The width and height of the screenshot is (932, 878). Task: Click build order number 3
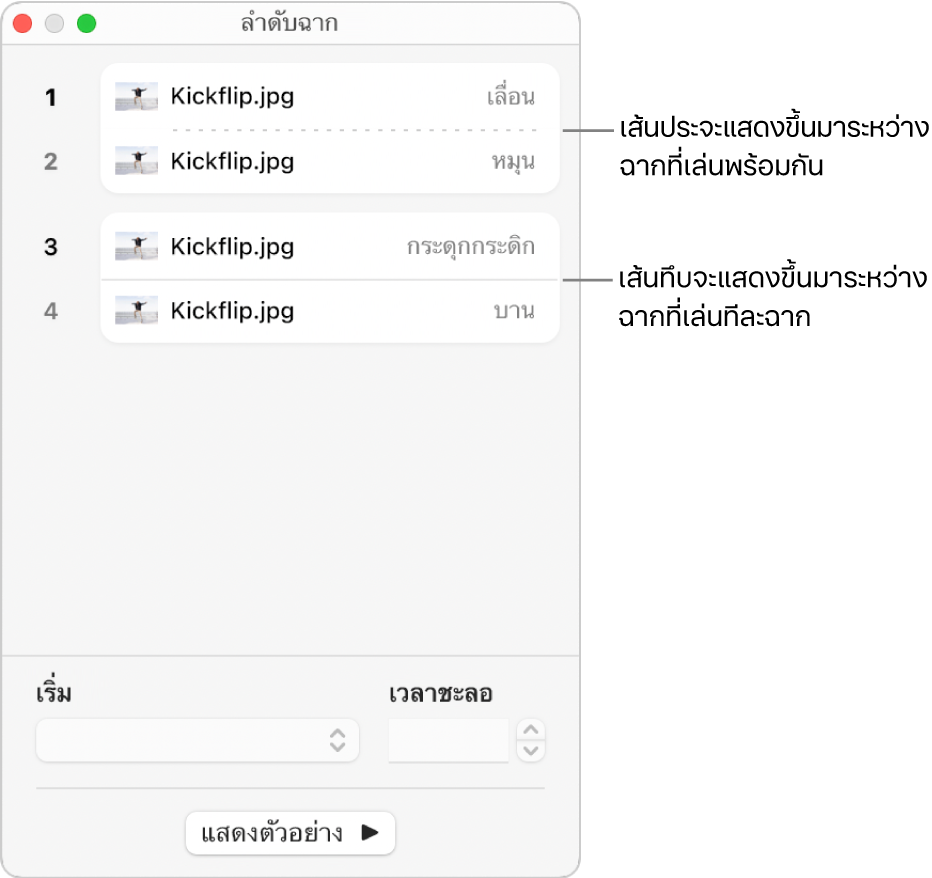tap(50, 246)
